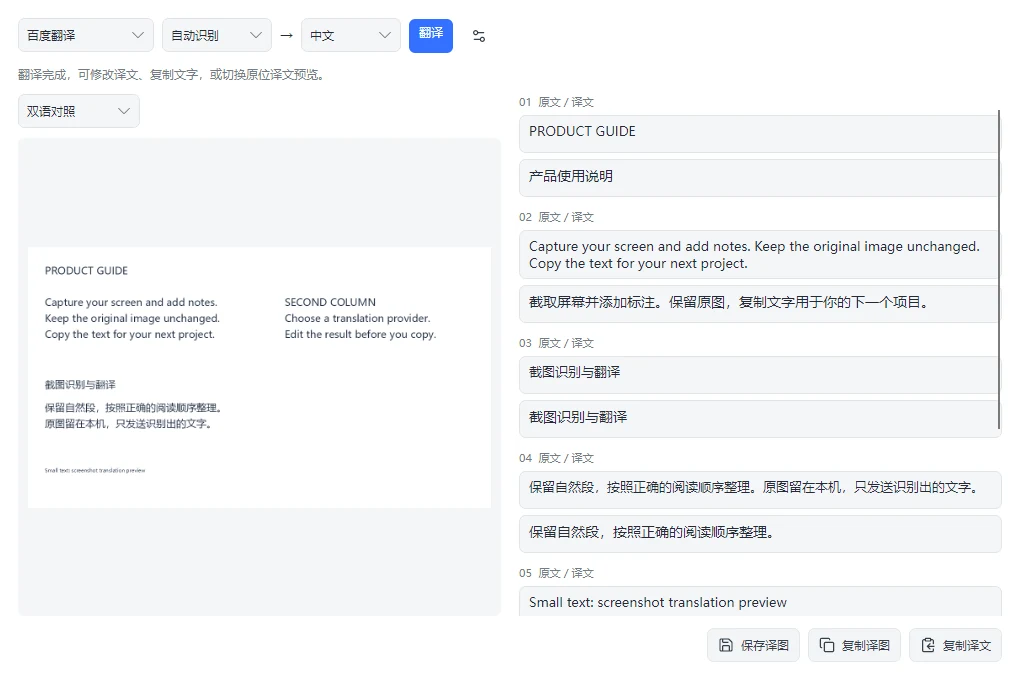Click the arrow between the language selectors
Screen dimensions: 1020x680
286,35
